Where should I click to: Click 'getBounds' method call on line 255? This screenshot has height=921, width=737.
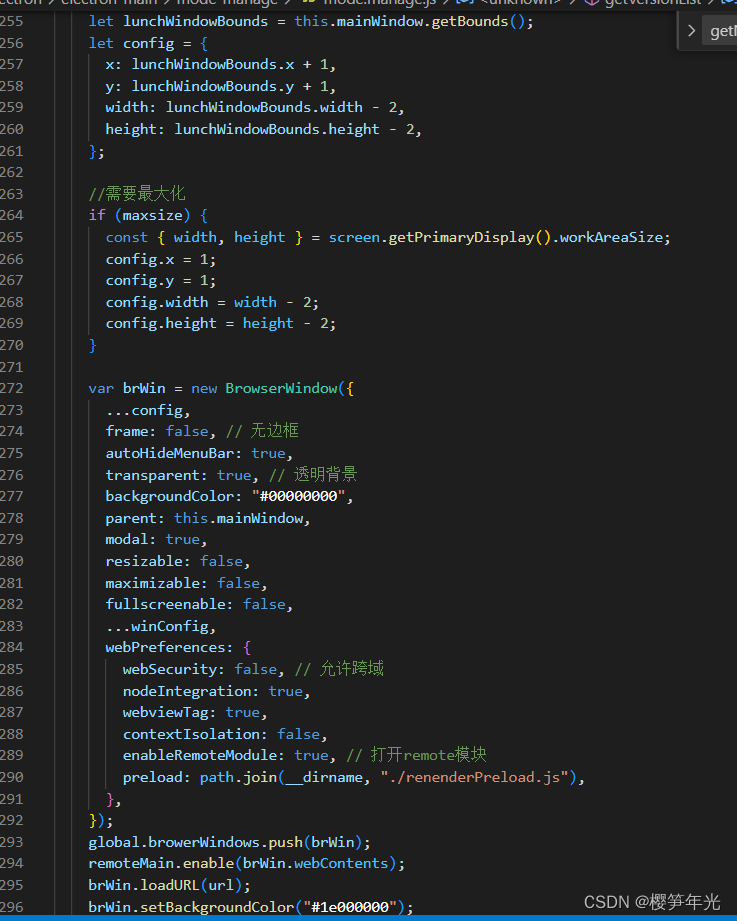469,21
